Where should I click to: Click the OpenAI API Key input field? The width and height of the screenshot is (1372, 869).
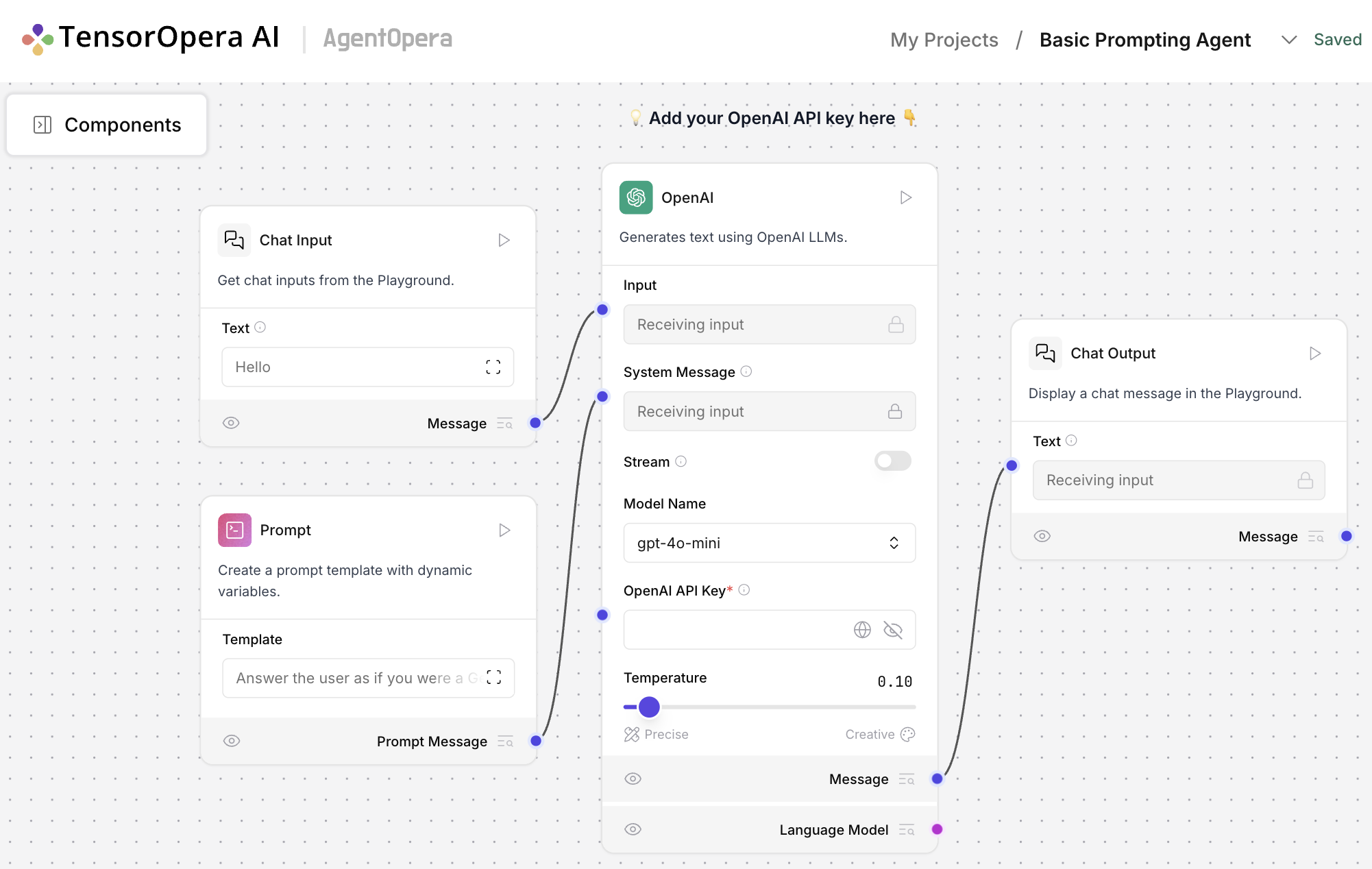coord(769,630)
